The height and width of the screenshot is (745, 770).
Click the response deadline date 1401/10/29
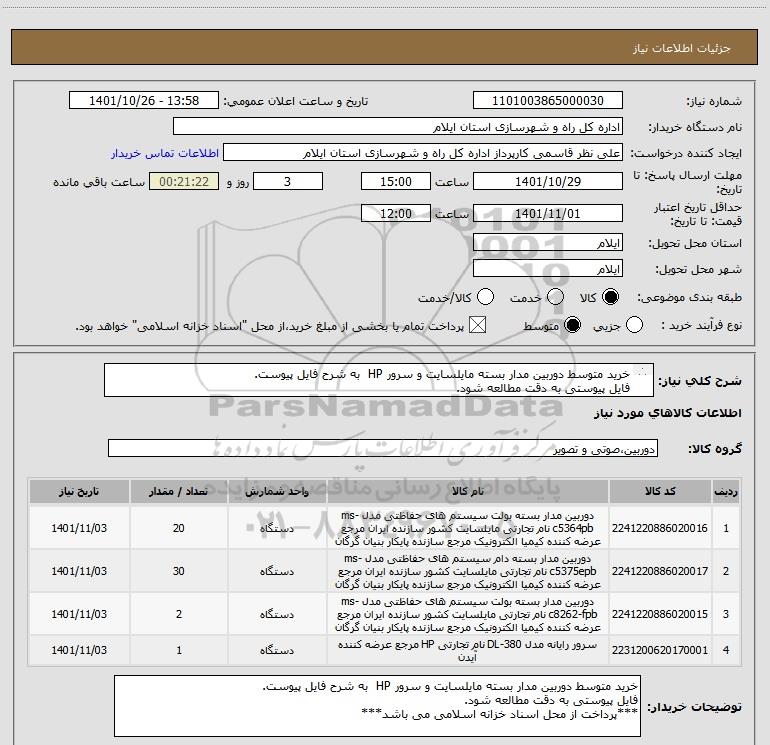point(548,181)
